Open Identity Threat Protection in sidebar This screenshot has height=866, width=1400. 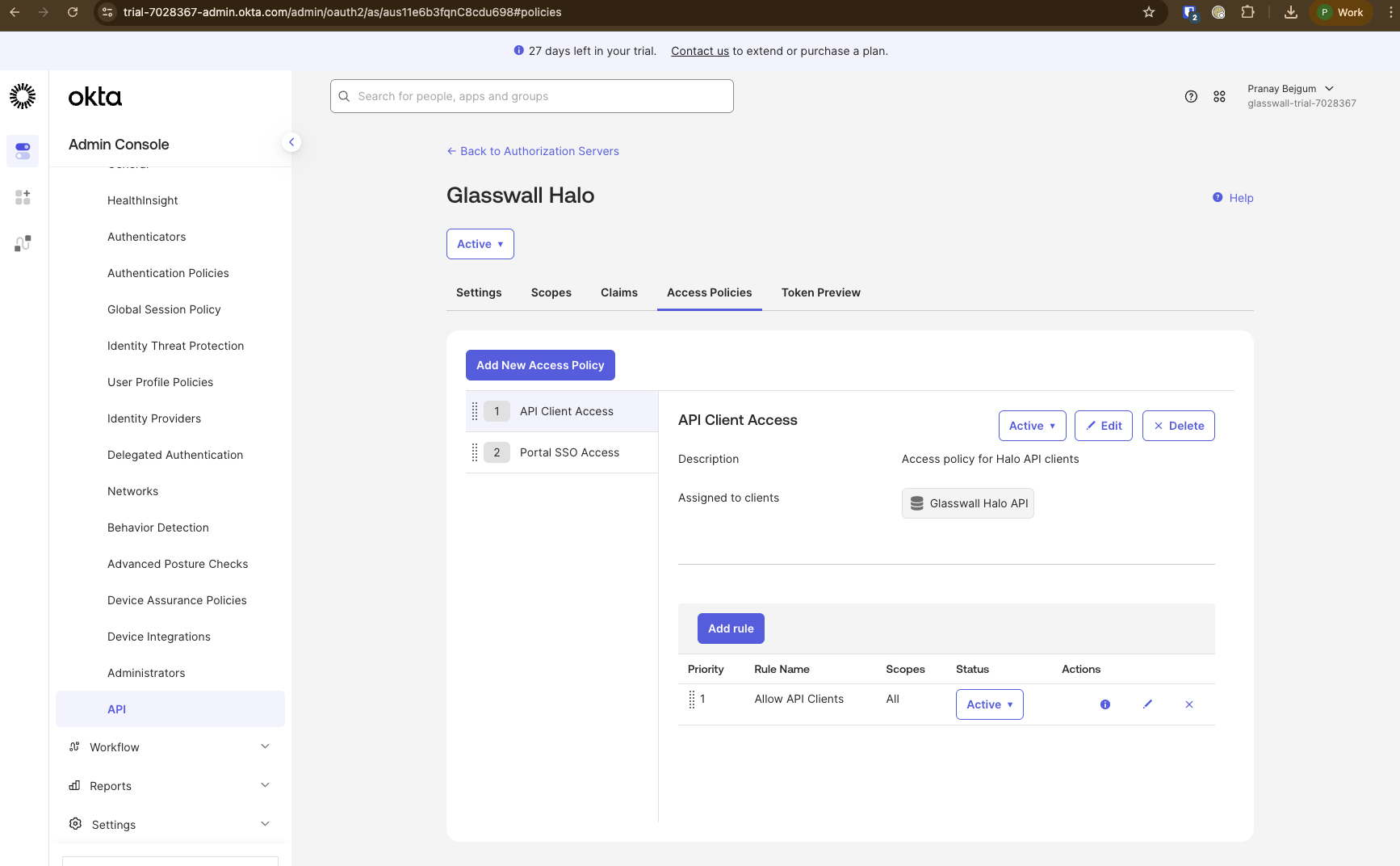pos(175,346)
